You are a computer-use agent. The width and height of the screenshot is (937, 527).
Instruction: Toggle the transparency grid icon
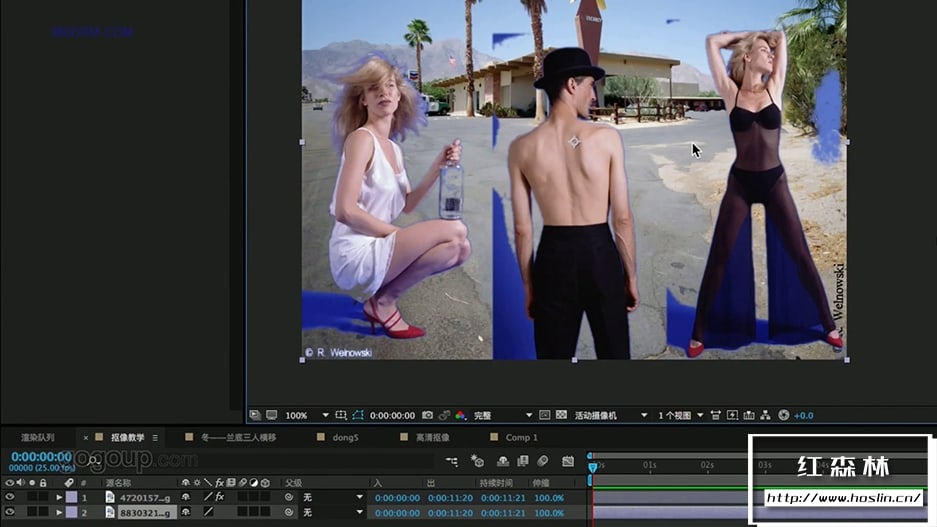coord(561,415)
